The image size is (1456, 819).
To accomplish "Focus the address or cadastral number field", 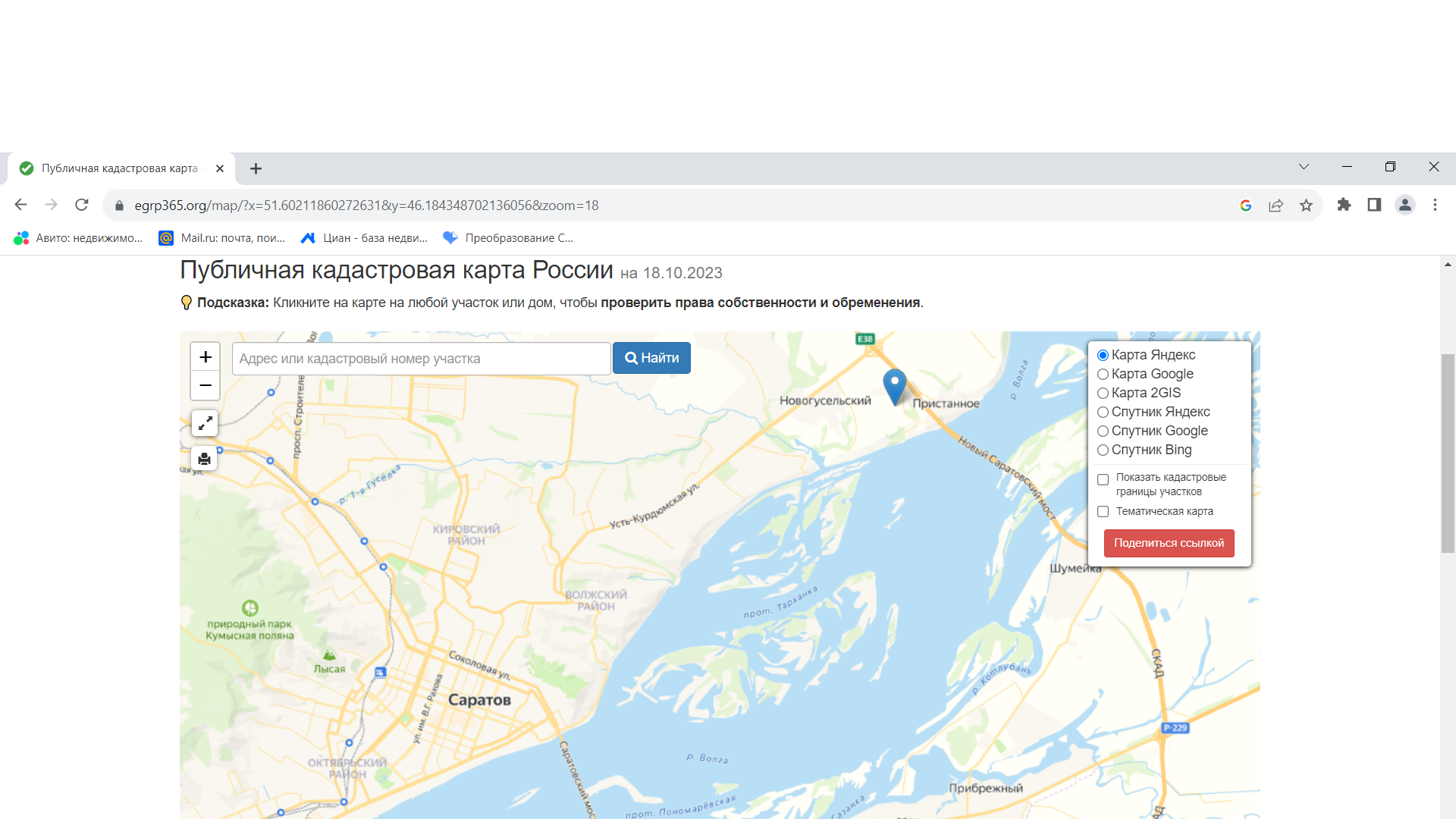I will (421, 359).
